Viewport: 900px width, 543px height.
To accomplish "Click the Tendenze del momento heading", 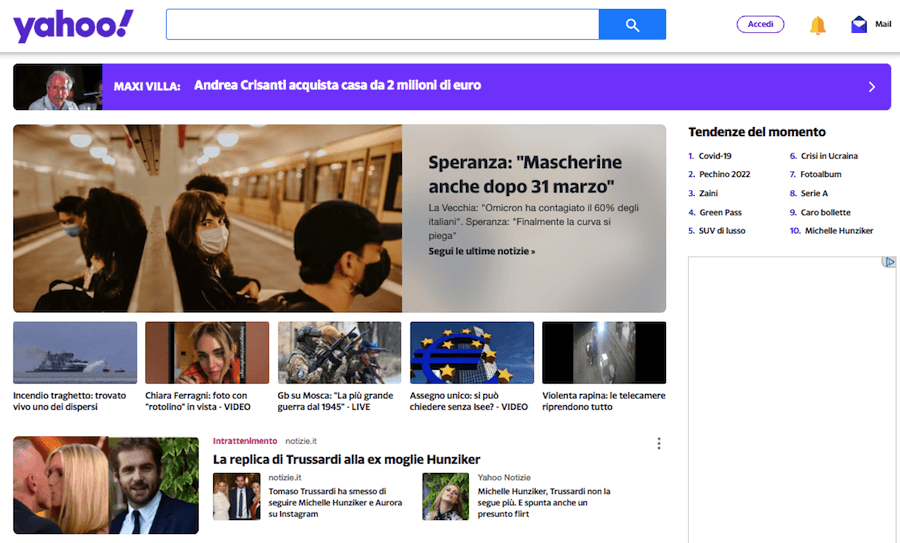I will (757, 132).
